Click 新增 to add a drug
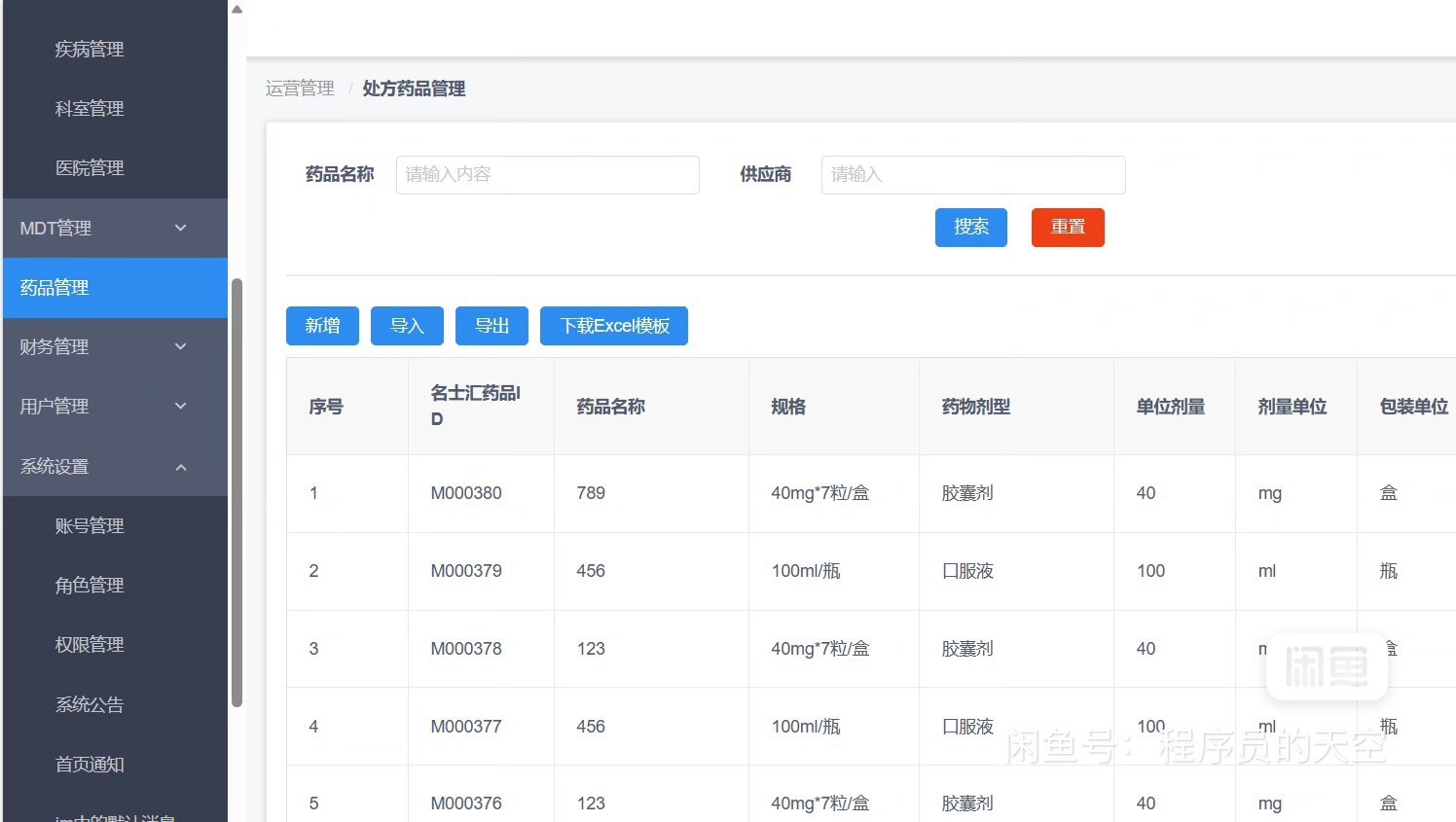 322,326
